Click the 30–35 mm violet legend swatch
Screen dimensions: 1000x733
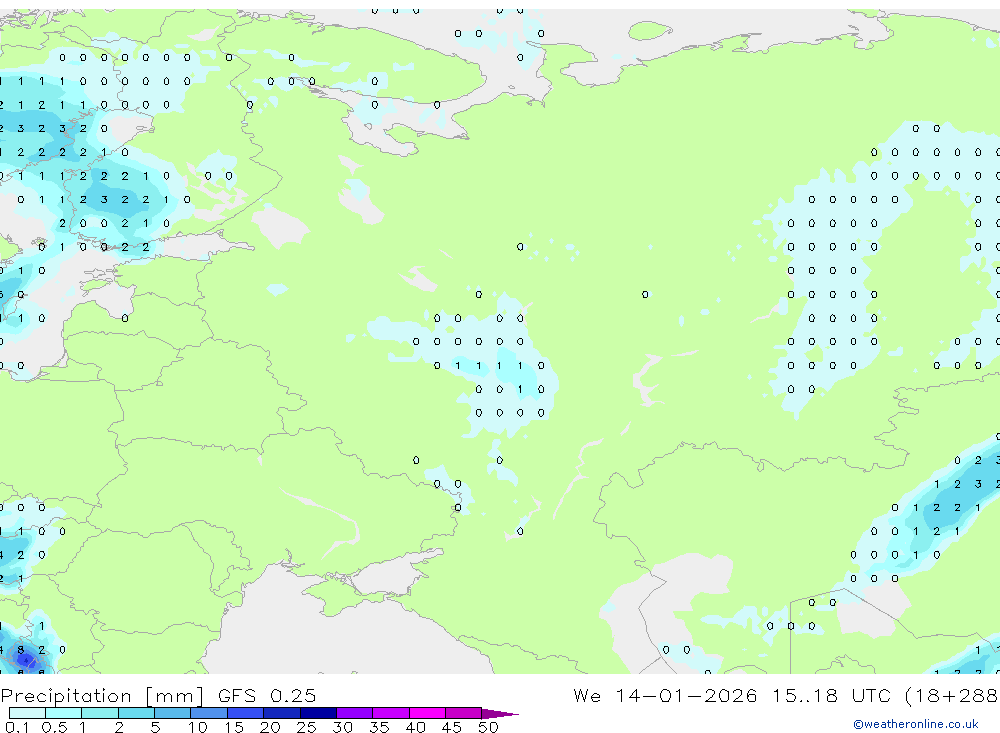pos(354,713)
